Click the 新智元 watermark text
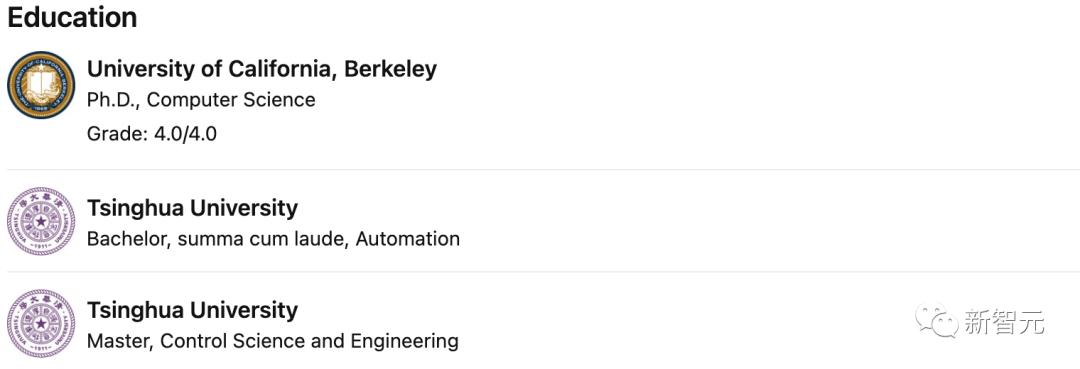The height and width of the screenshot is (369, 1080). [1004, 321]
